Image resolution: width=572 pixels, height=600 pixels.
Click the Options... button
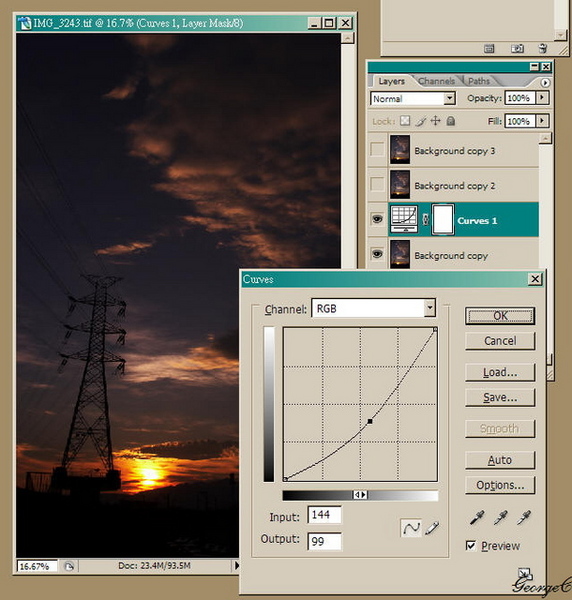pyautogui.click(x=500, y=485)
